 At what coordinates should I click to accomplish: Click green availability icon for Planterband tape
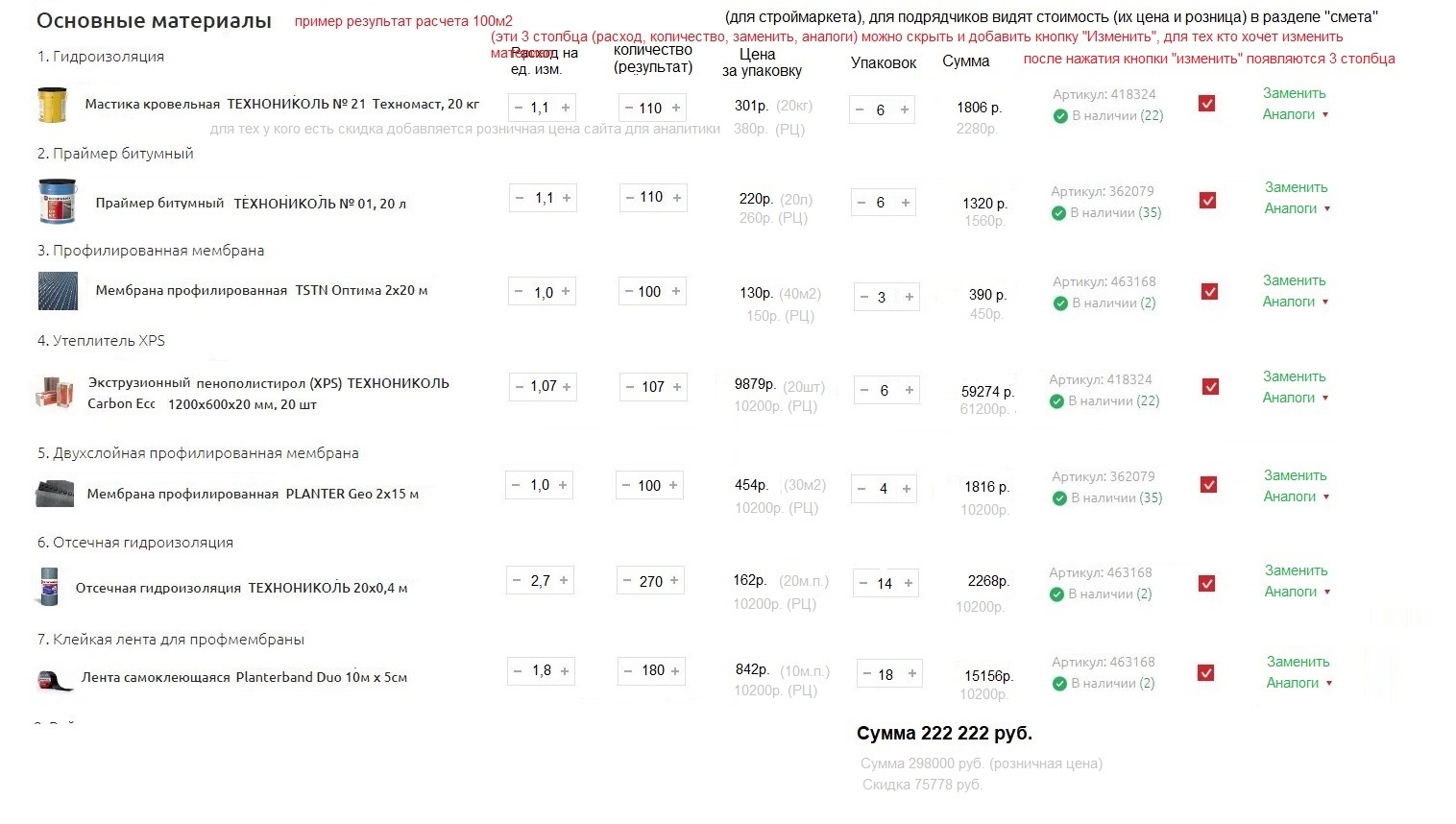click(x=1059, y=684)
